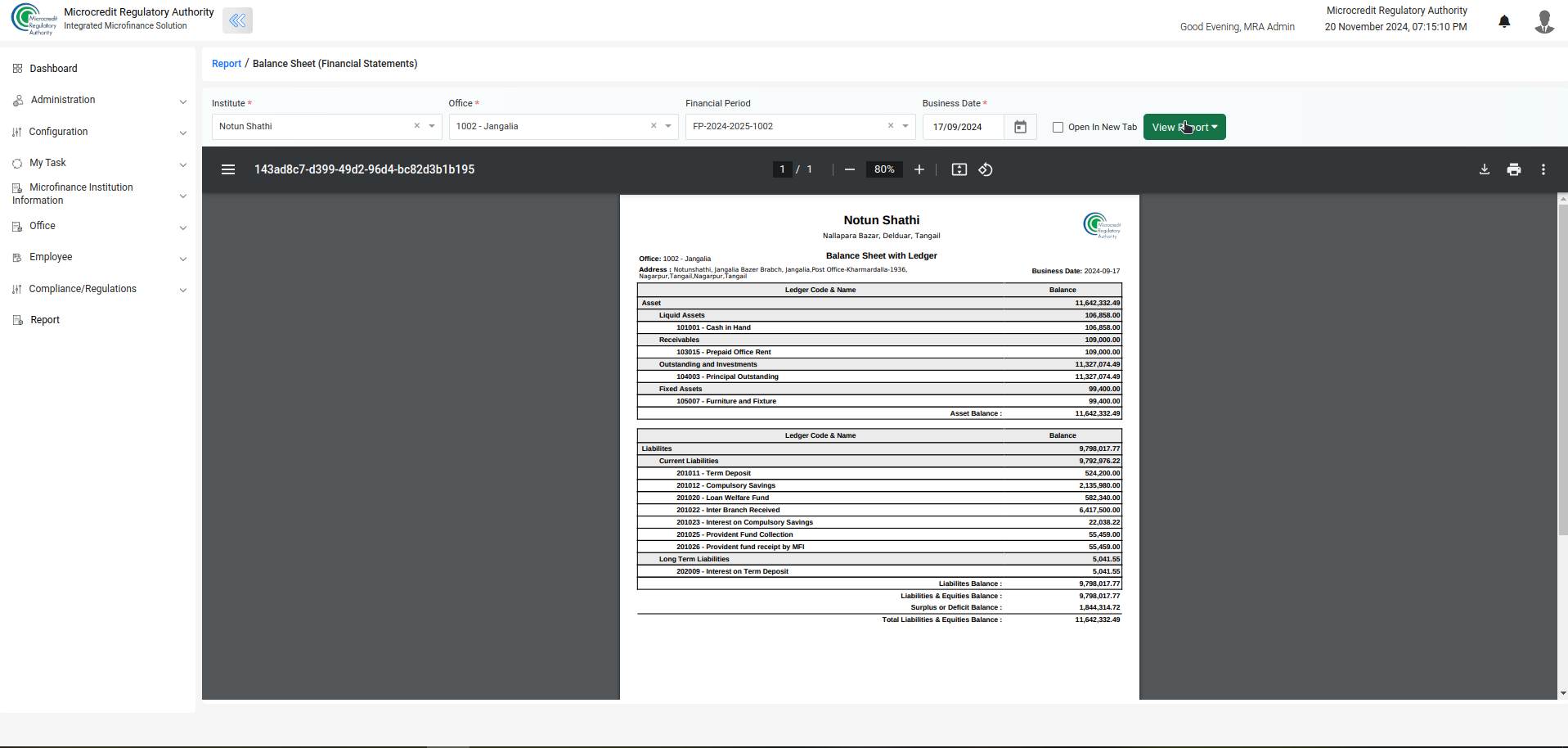The width and height of the screenshot is (1568, 748).
Task: Expand the My Task menu chevron
Action: 183,164
